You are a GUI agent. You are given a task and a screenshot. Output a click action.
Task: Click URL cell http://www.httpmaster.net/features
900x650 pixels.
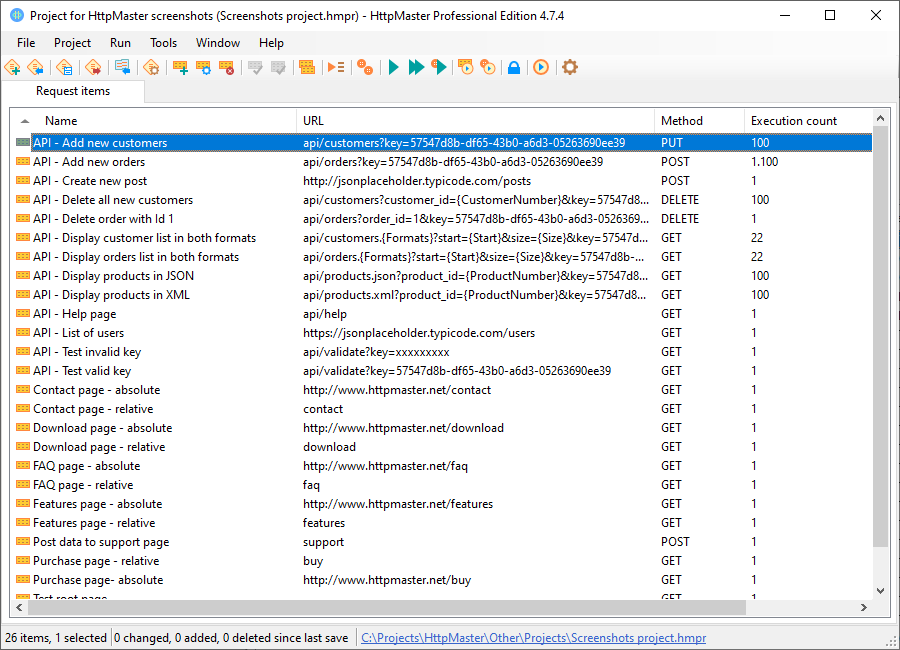(398, 504)
